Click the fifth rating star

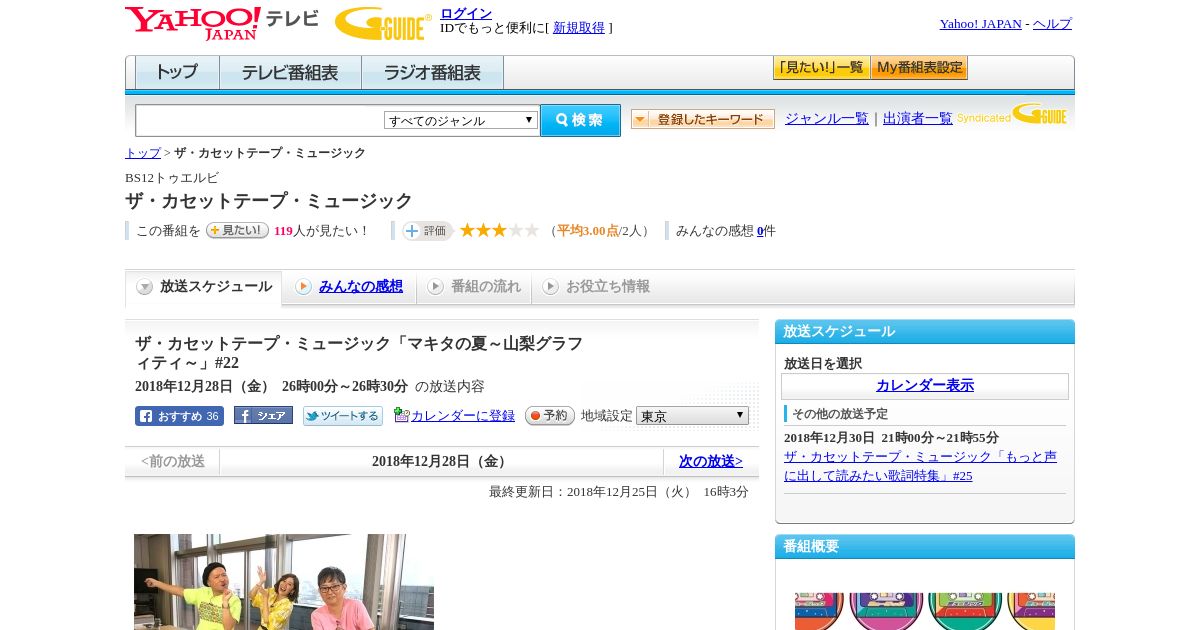[x=531, y=230]
